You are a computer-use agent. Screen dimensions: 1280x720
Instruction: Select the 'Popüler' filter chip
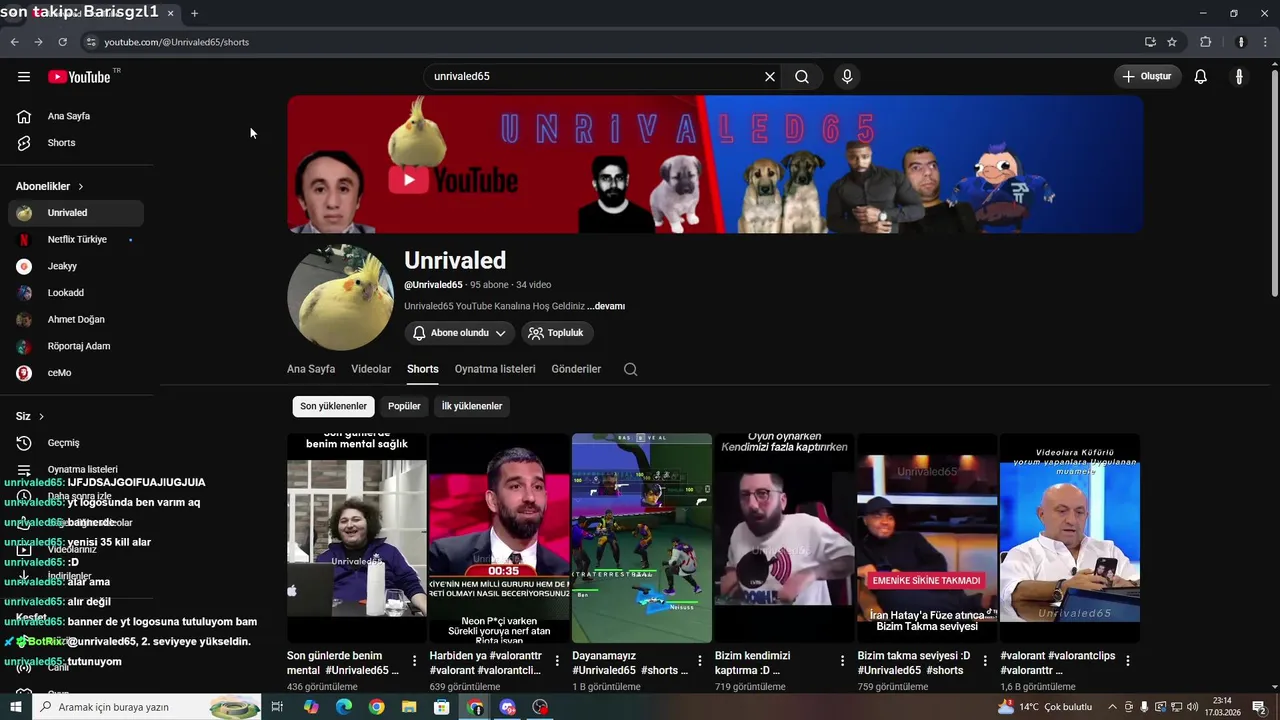404,406
